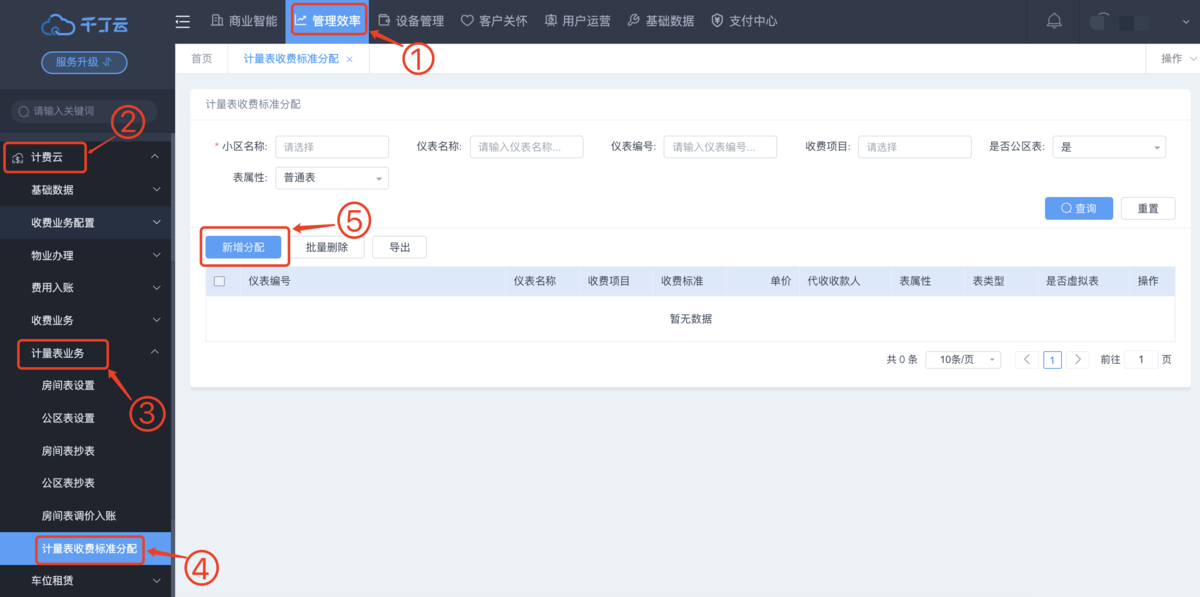This screenshot has height=597, width=1200.
Task: Open 商业智能 top menu
Action: (244, 21)
